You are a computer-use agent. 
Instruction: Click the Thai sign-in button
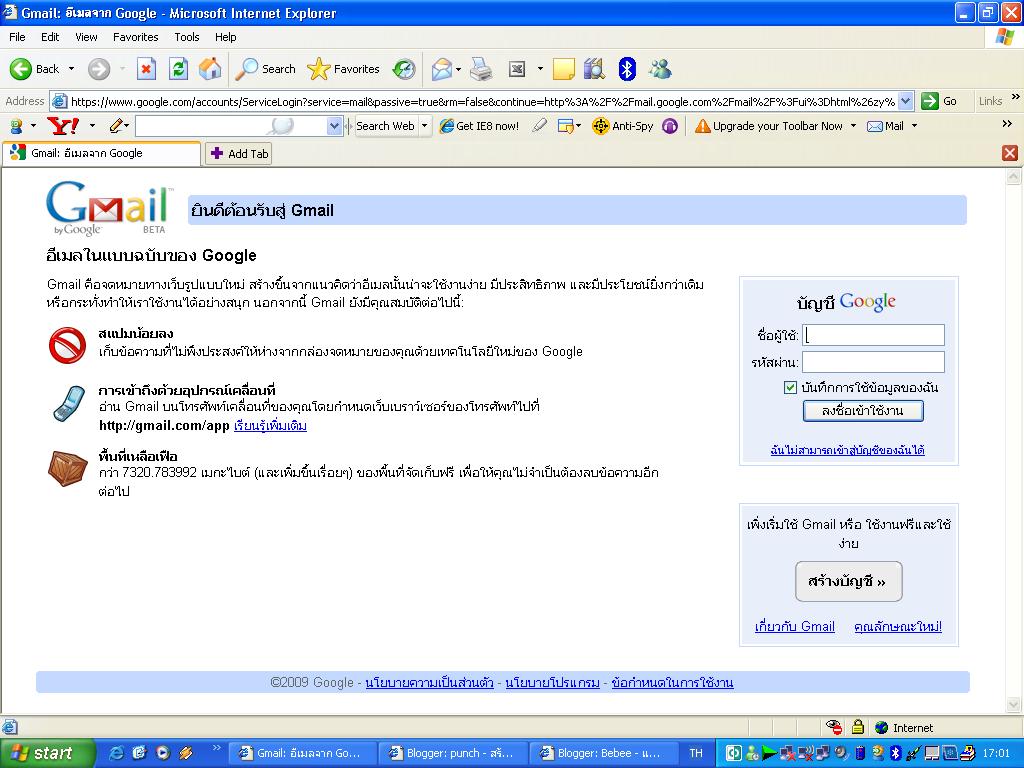click(863, 411)
